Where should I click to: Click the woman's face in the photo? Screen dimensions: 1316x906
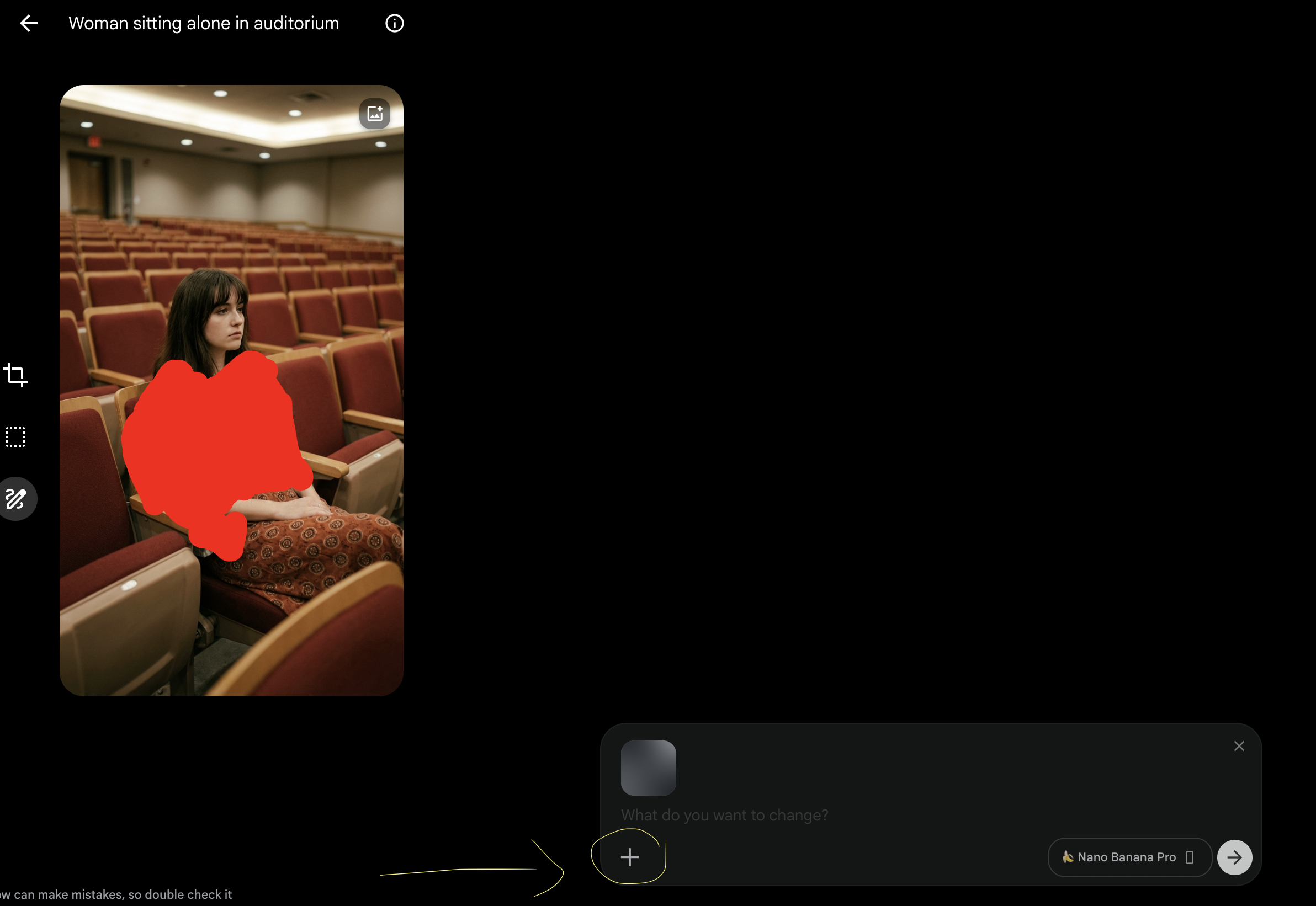[229, 321]
